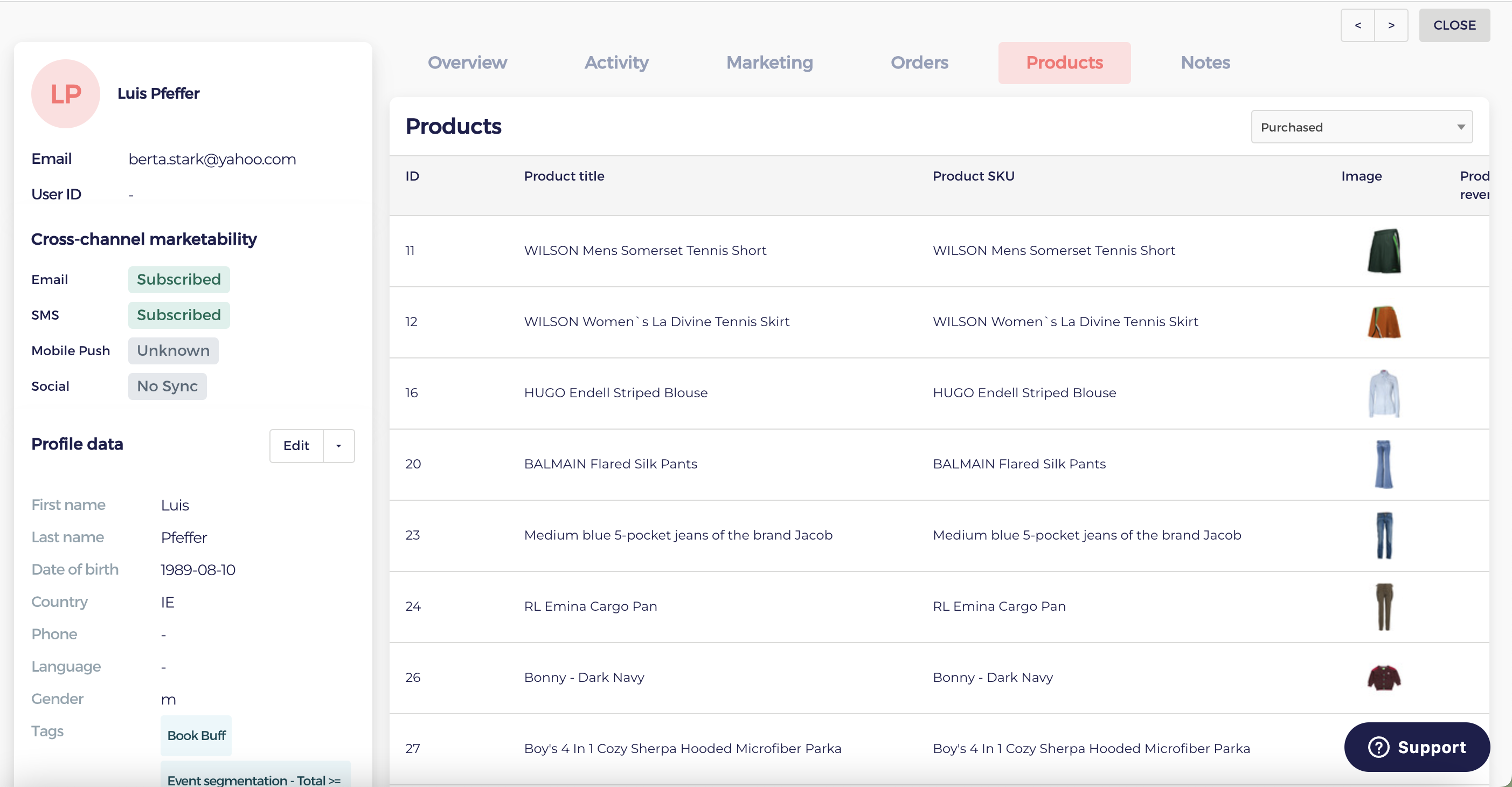Switch to the Activity tab
Viewport: 1512px width, 787px height.
616,63
